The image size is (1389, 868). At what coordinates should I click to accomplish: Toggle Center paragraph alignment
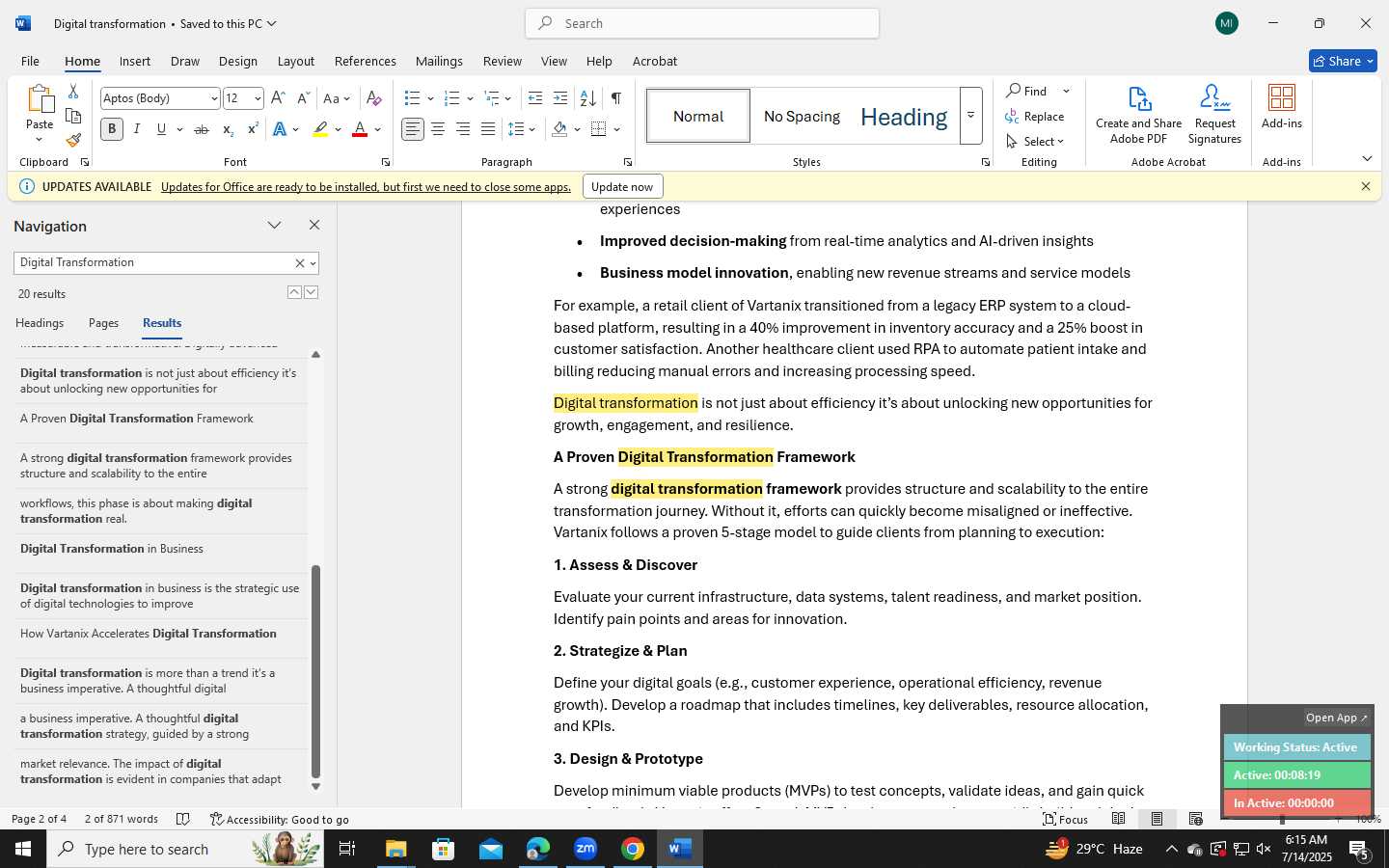[x=438, y=129]
